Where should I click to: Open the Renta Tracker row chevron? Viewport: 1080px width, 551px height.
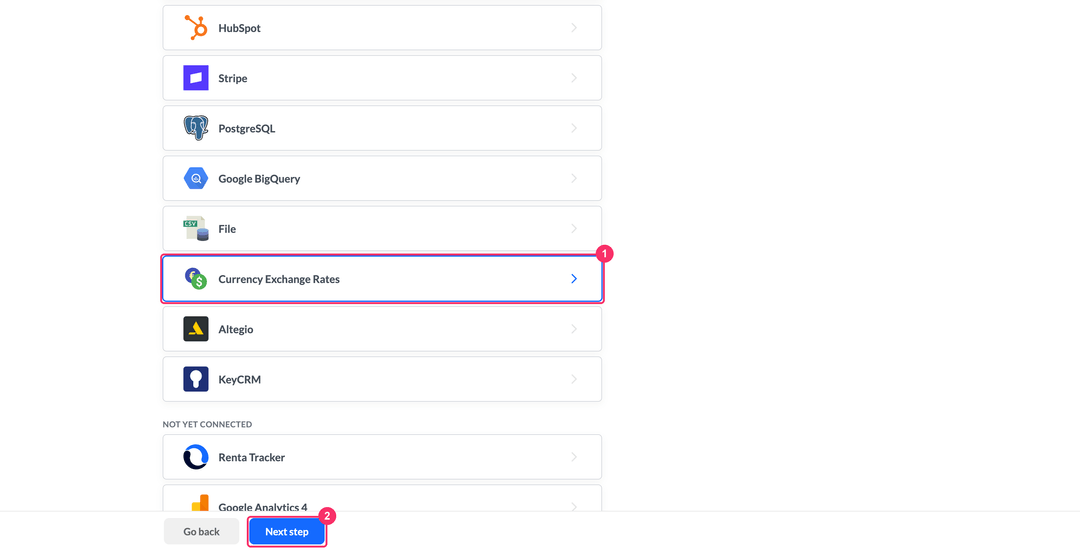point(574,457)
